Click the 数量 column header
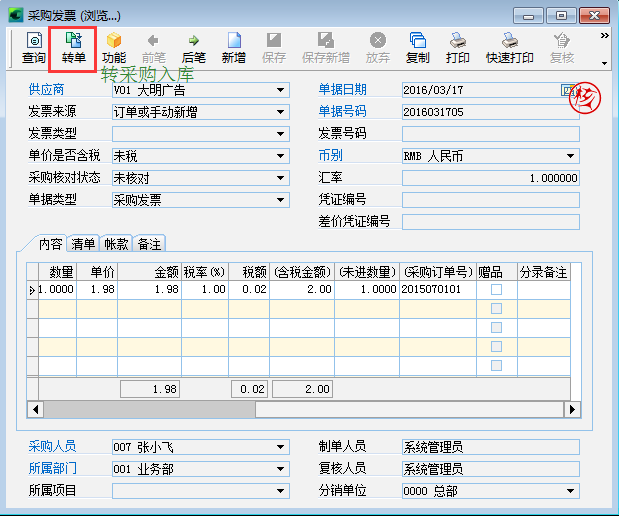619x516 pixels. click(58, 272)
